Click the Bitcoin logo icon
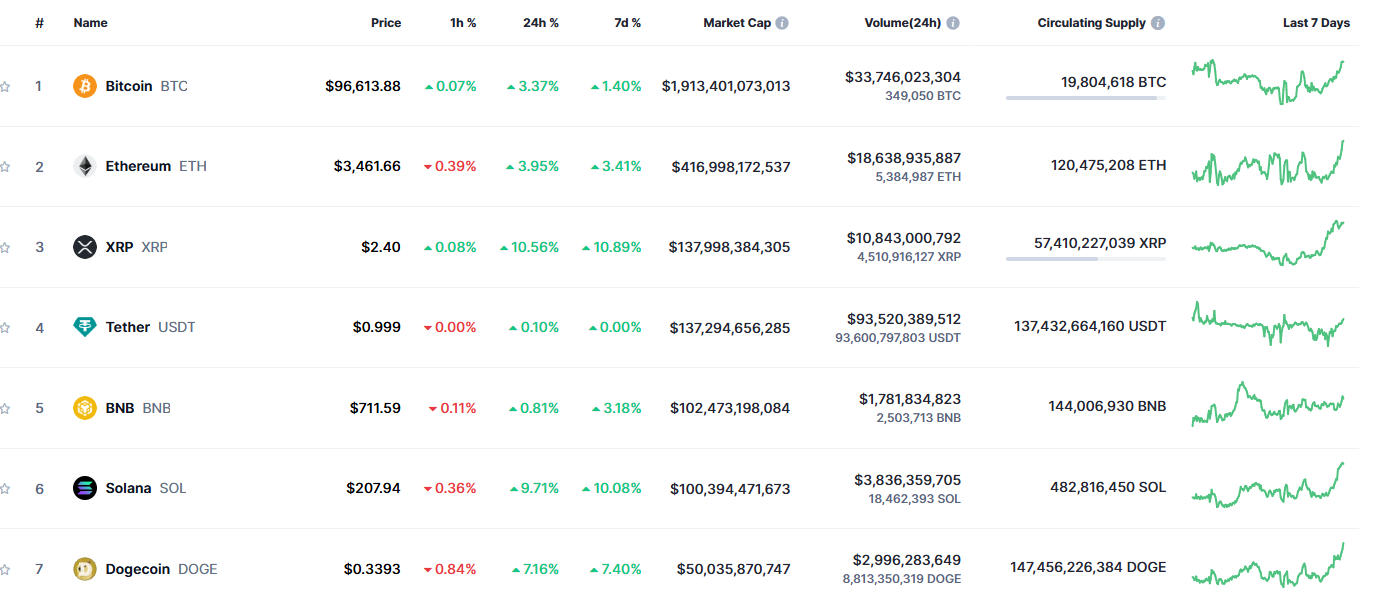The height and width of the screenshot is (598, 1375). (x=85, y=86)
